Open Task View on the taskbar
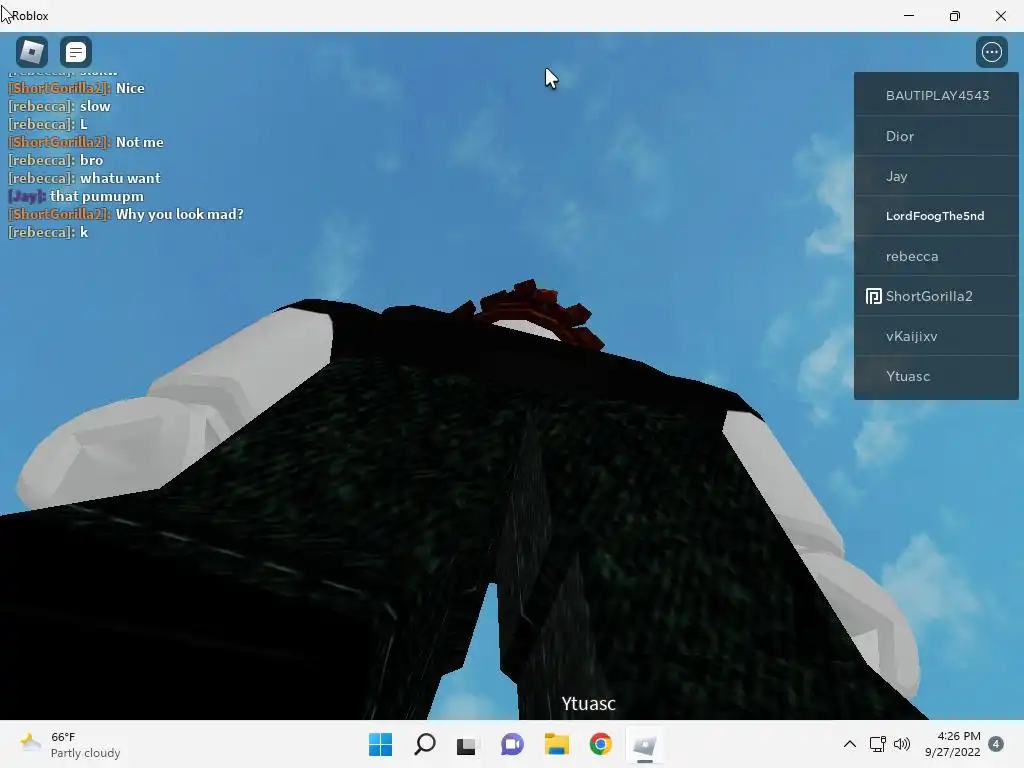 466,744
